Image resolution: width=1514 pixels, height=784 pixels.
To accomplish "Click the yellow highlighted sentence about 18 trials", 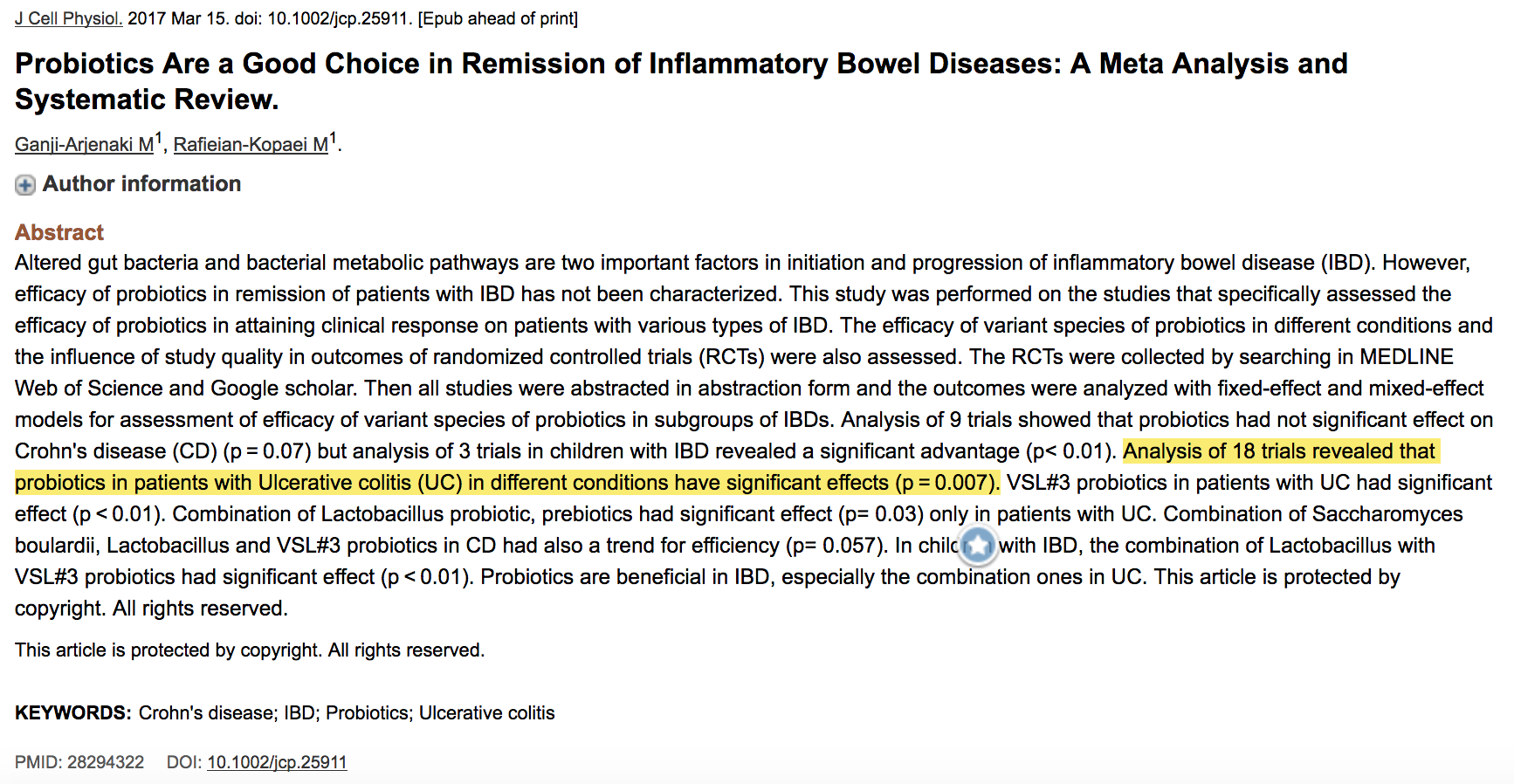I will click(506, 483).
